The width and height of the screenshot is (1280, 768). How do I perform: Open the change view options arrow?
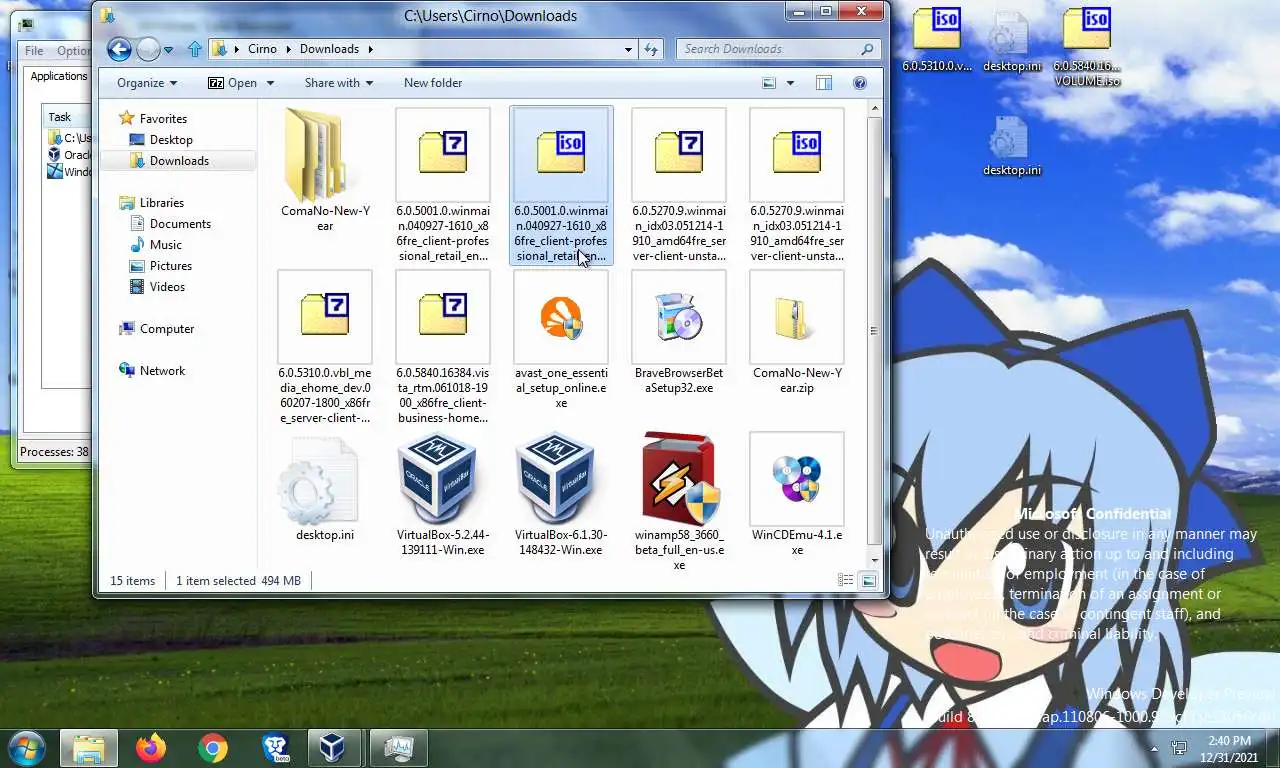coord(790,83)
